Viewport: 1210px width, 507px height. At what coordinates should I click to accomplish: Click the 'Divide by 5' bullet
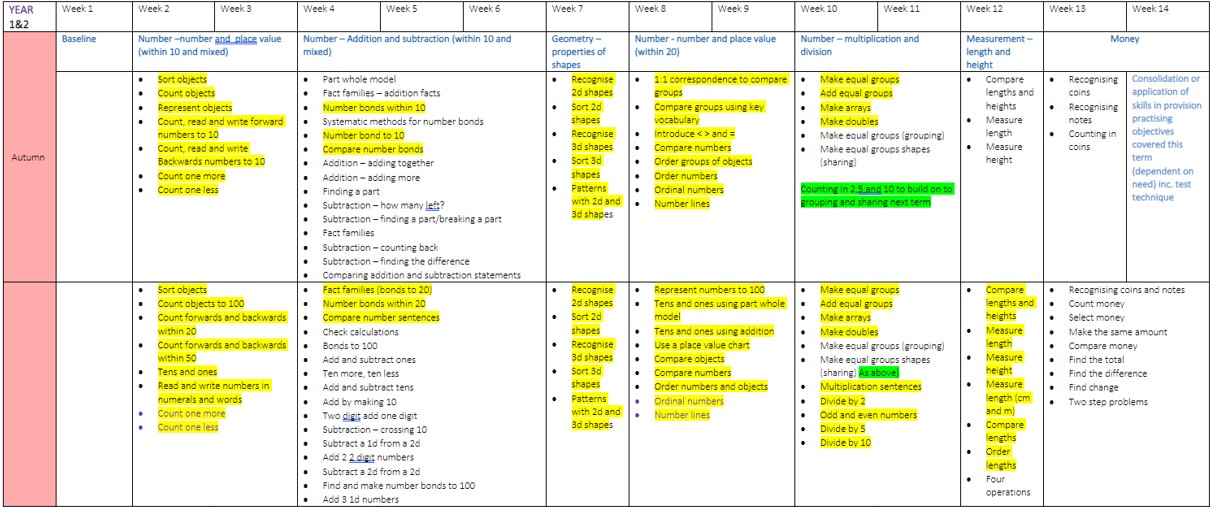click(846, 429)
